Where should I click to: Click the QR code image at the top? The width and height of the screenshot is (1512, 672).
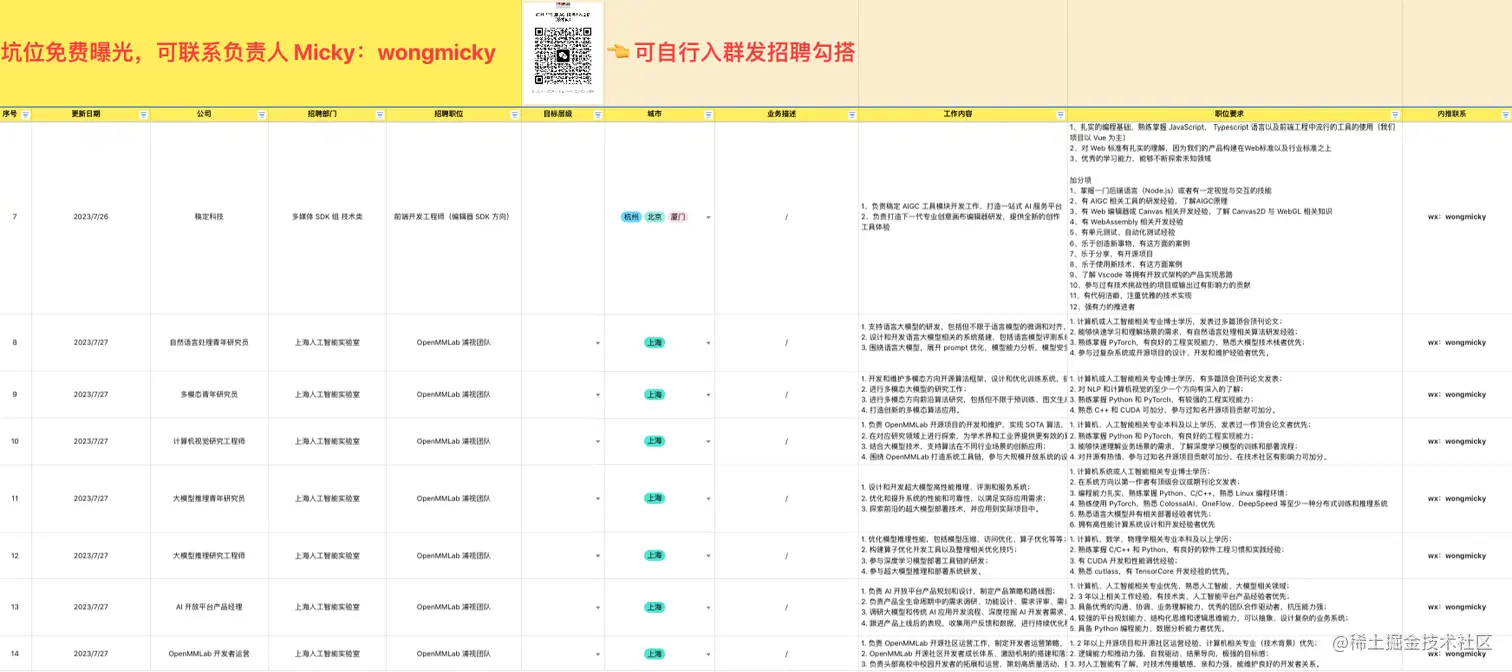(x=562, y=50)
